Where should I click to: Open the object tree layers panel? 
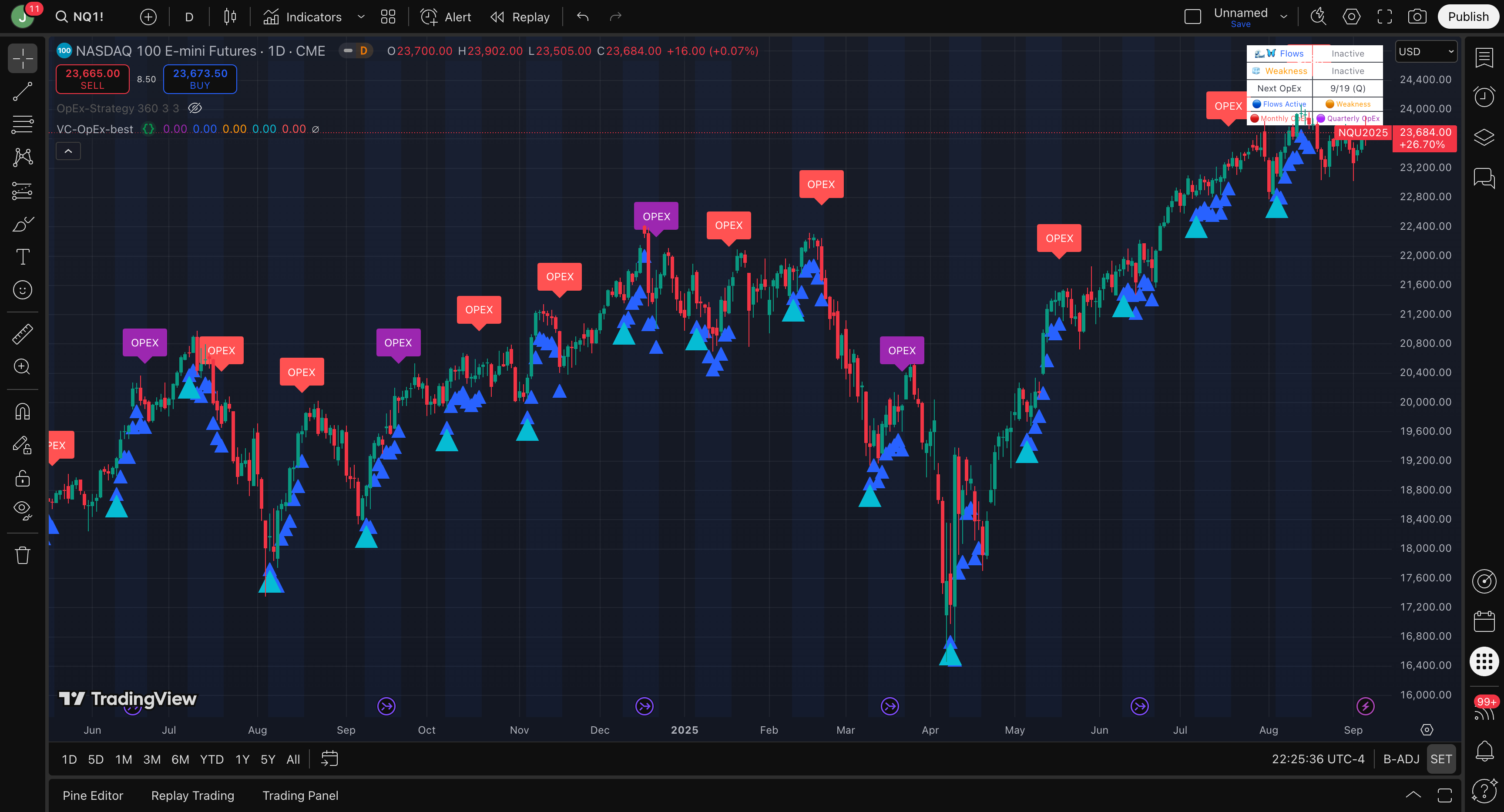click(1484, 137)
